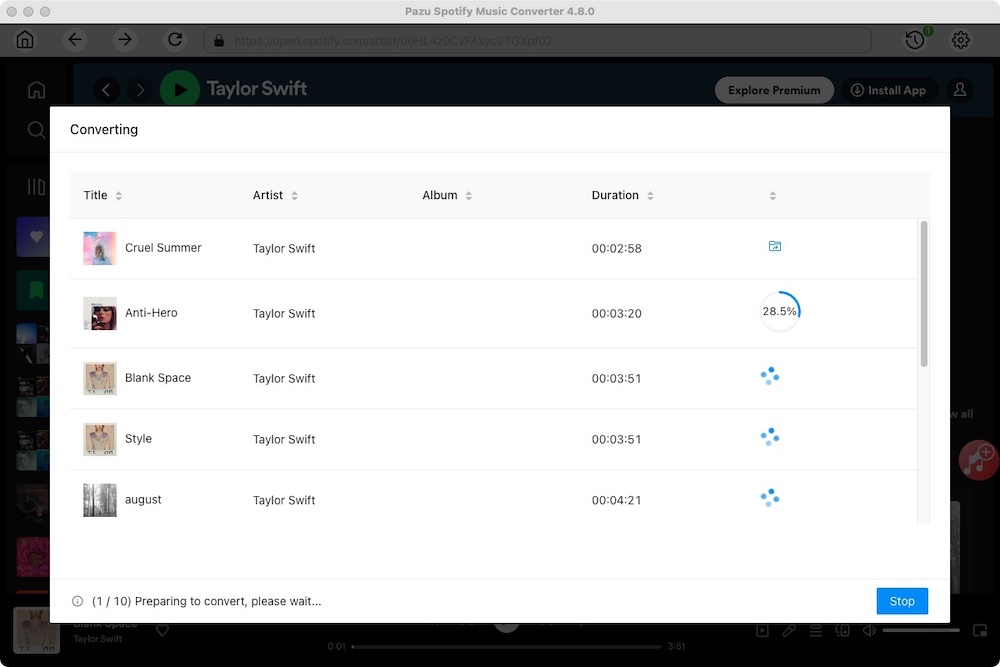Viewport: 1000px width, 667px height.
Task: Open the settings gear icon
Action: coord(961,40)
